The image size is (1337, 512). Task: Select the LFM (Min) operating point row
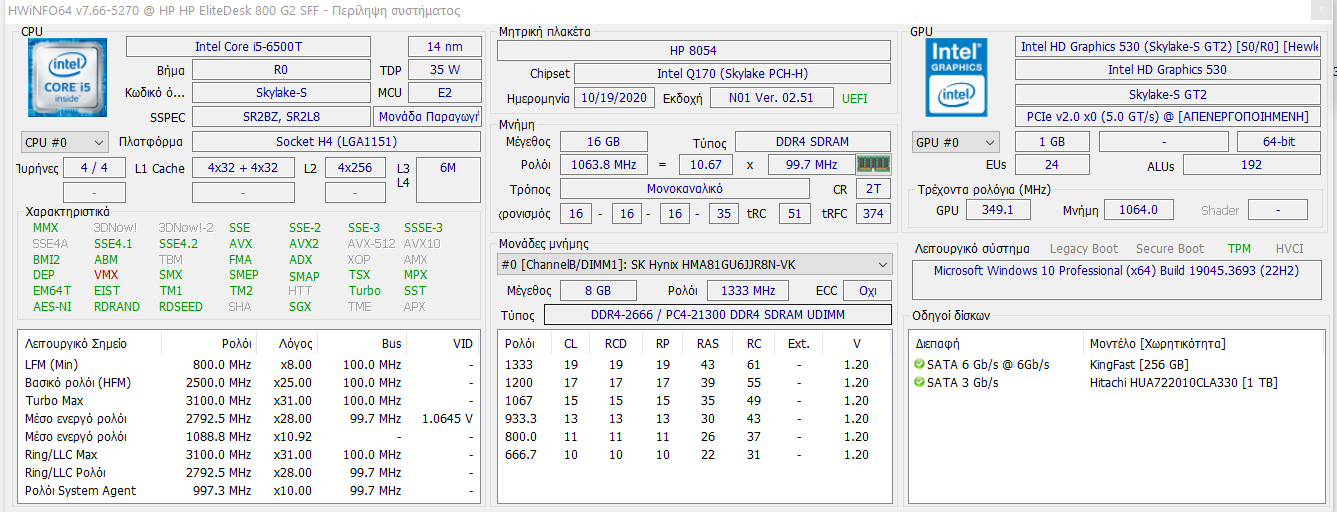(249, 365)
